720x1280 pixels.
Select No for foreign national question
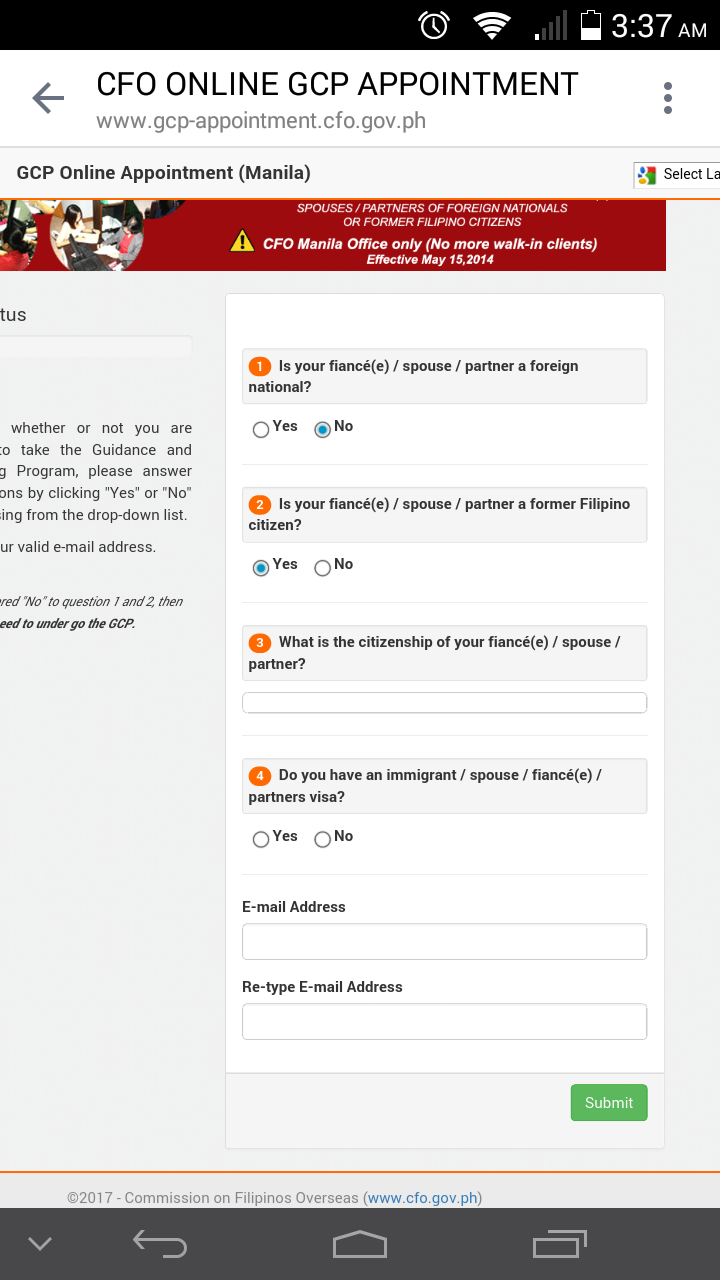coord(322,430)
